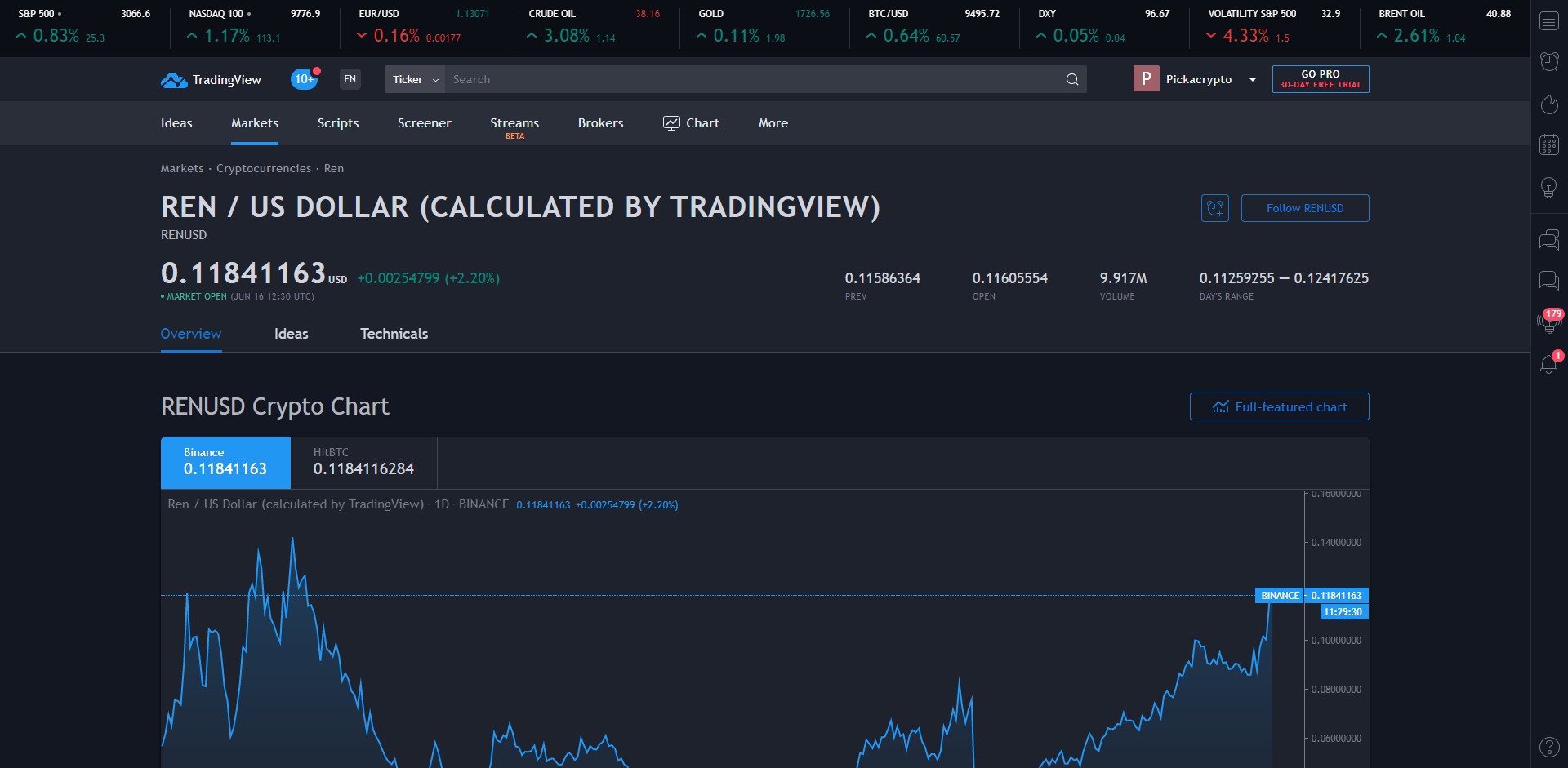Click the Cryptocurrencies breadcrumb link

click(264, 168)
